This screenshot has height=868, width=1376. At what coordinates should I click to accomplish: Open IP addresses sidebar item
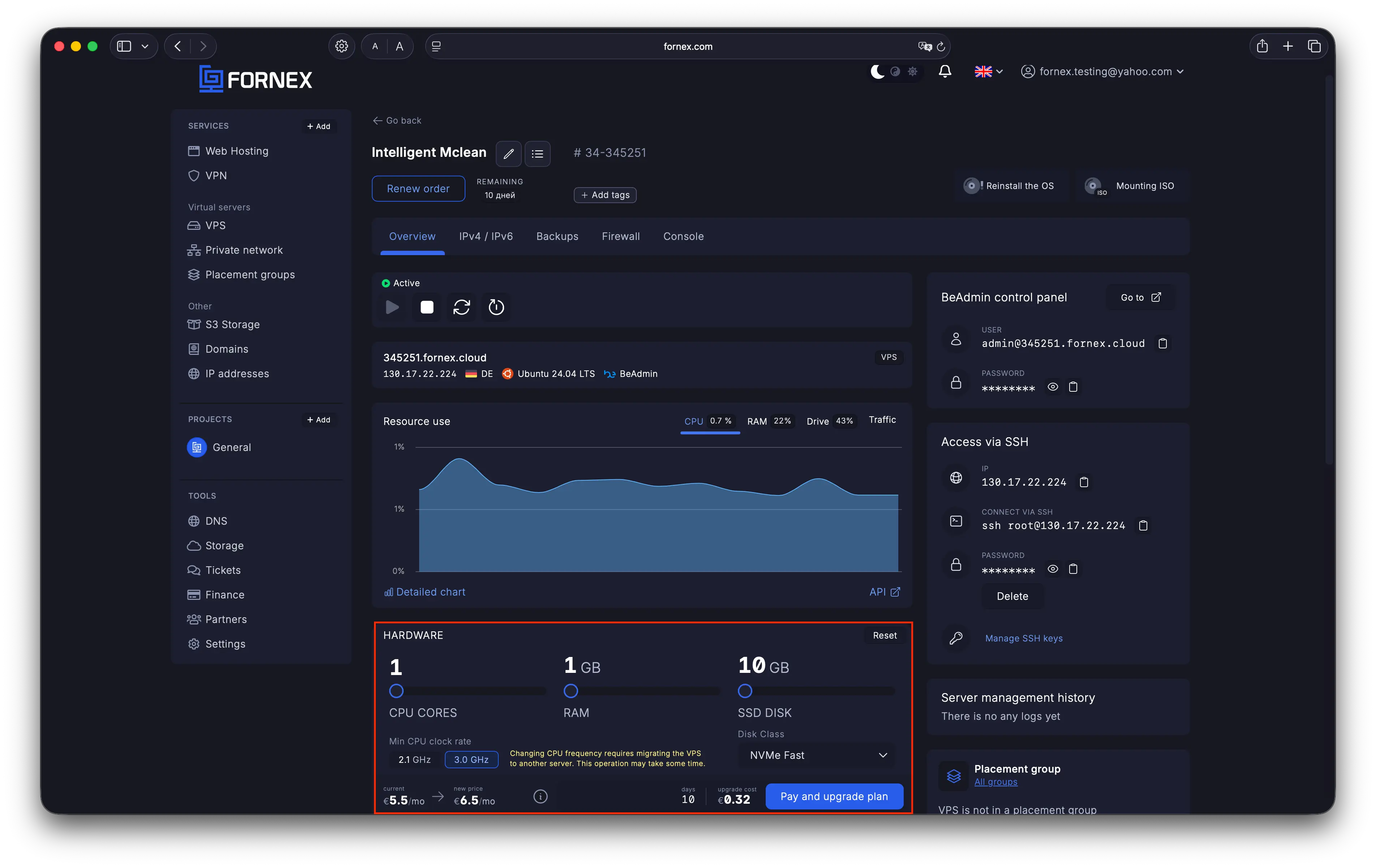228,373
